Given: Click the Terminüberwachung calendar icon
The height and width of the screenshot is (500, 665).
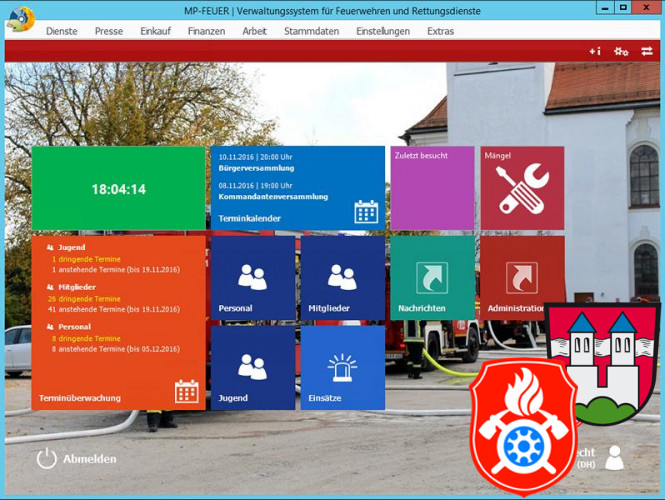Looking at the screenshot, I should point(187,391).
